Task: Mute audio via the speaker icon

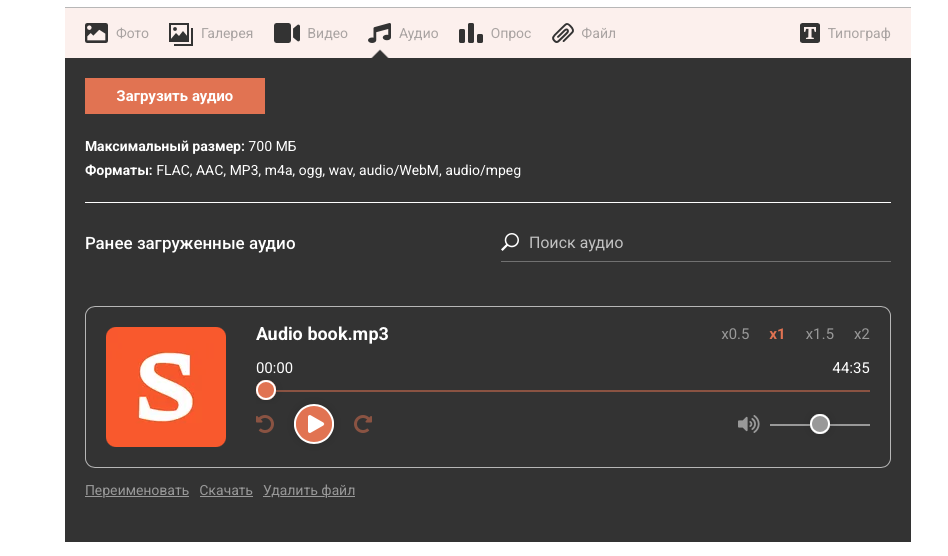Action: point(748,424)
